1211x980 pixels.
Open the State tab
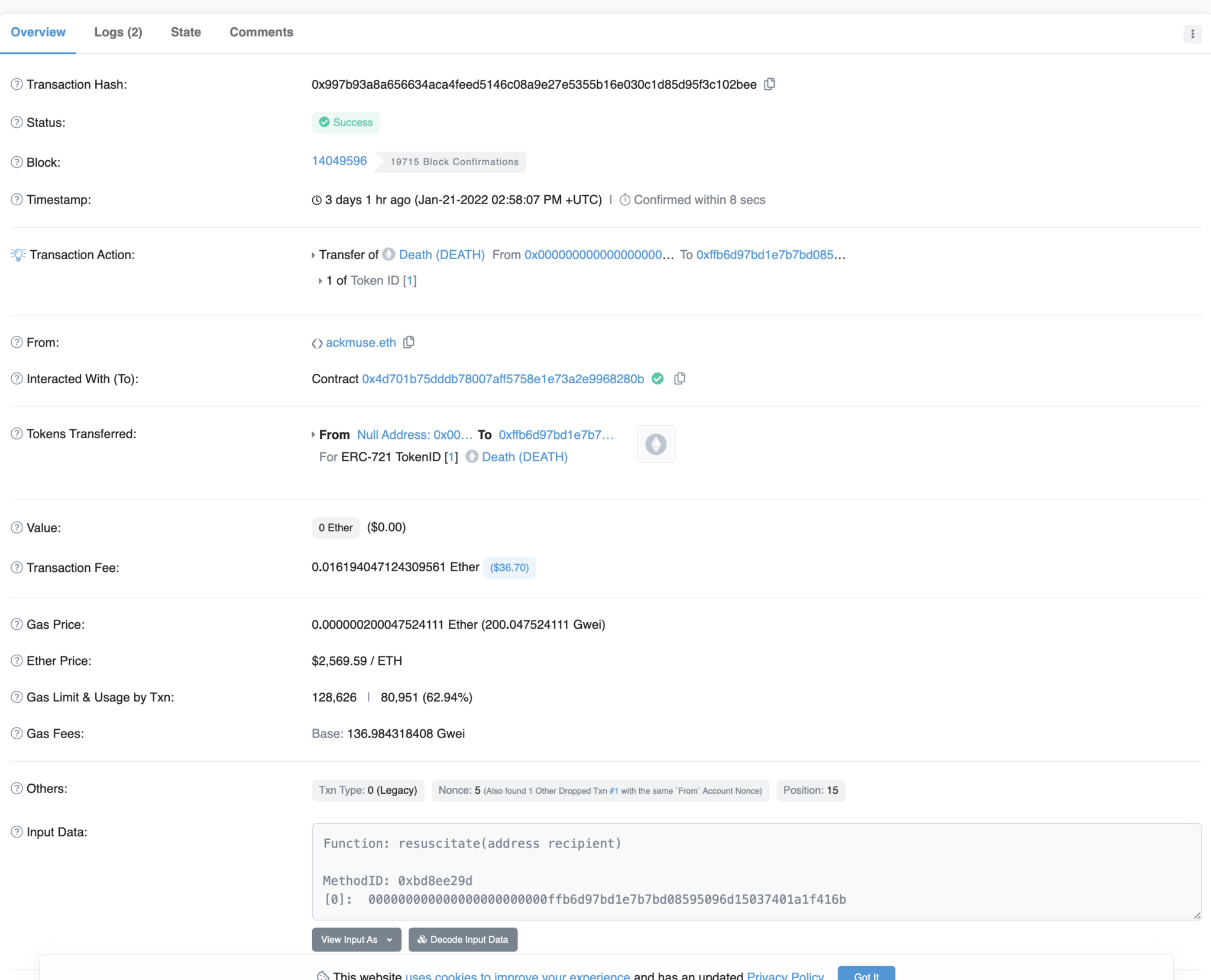pyautogui.click(x=186, y=32)
